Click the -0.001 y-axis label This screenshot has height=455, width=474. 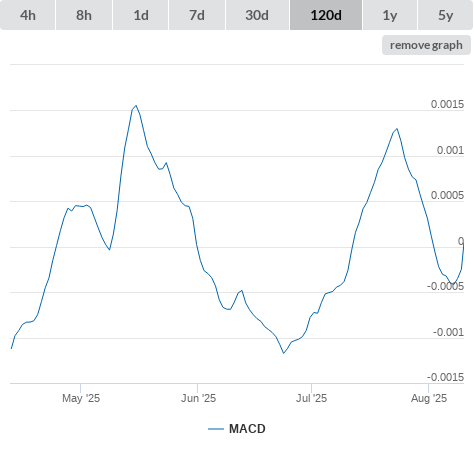[448, 332]
